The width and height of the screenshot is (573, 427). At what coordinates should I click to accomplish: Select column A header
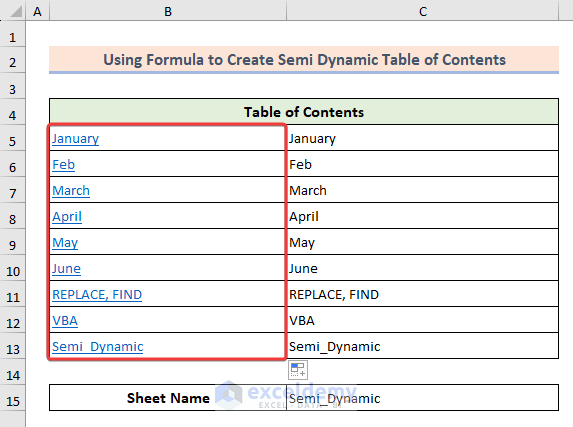(x=37, y=11)
